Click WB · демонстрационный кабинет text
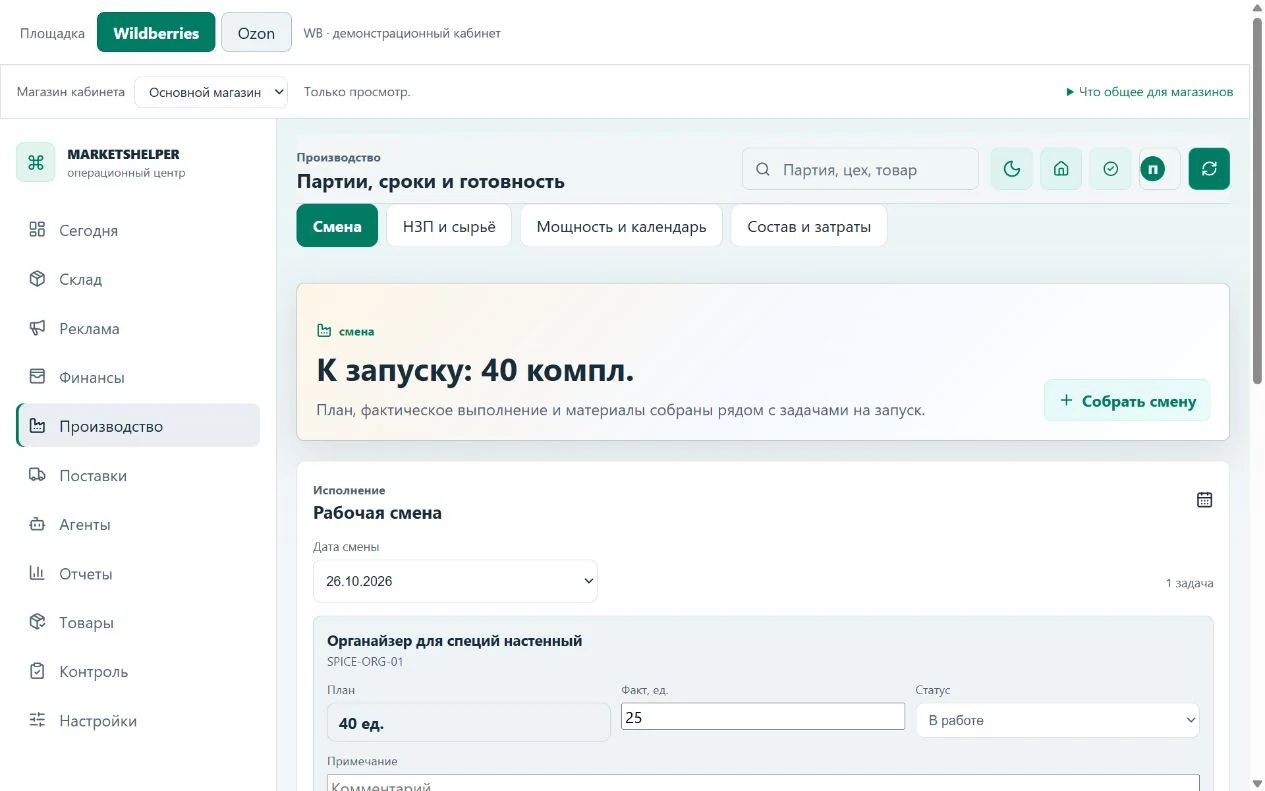 click(x=402, y=33)
